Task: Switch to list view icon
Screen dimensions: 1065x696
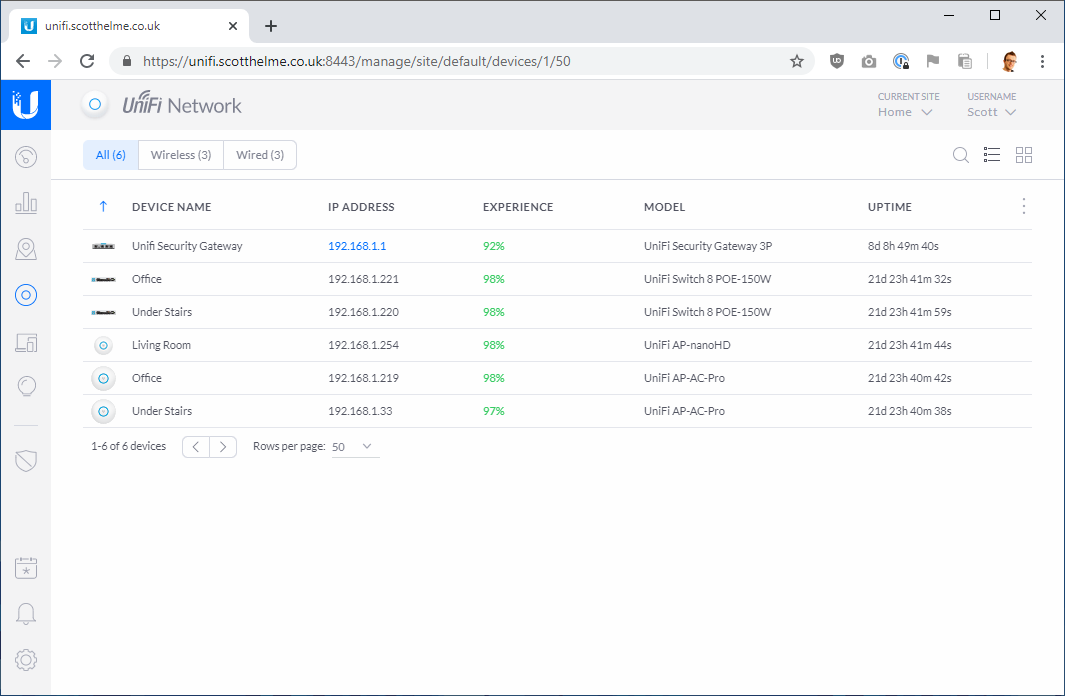Action: coord(992,155)
